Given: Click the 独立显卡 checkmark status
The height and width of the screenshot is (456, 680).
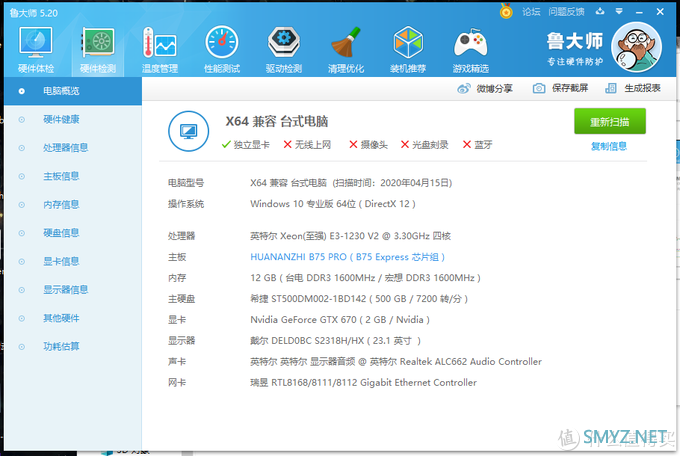Looking at the screenshot, I should tap(245, 145).
